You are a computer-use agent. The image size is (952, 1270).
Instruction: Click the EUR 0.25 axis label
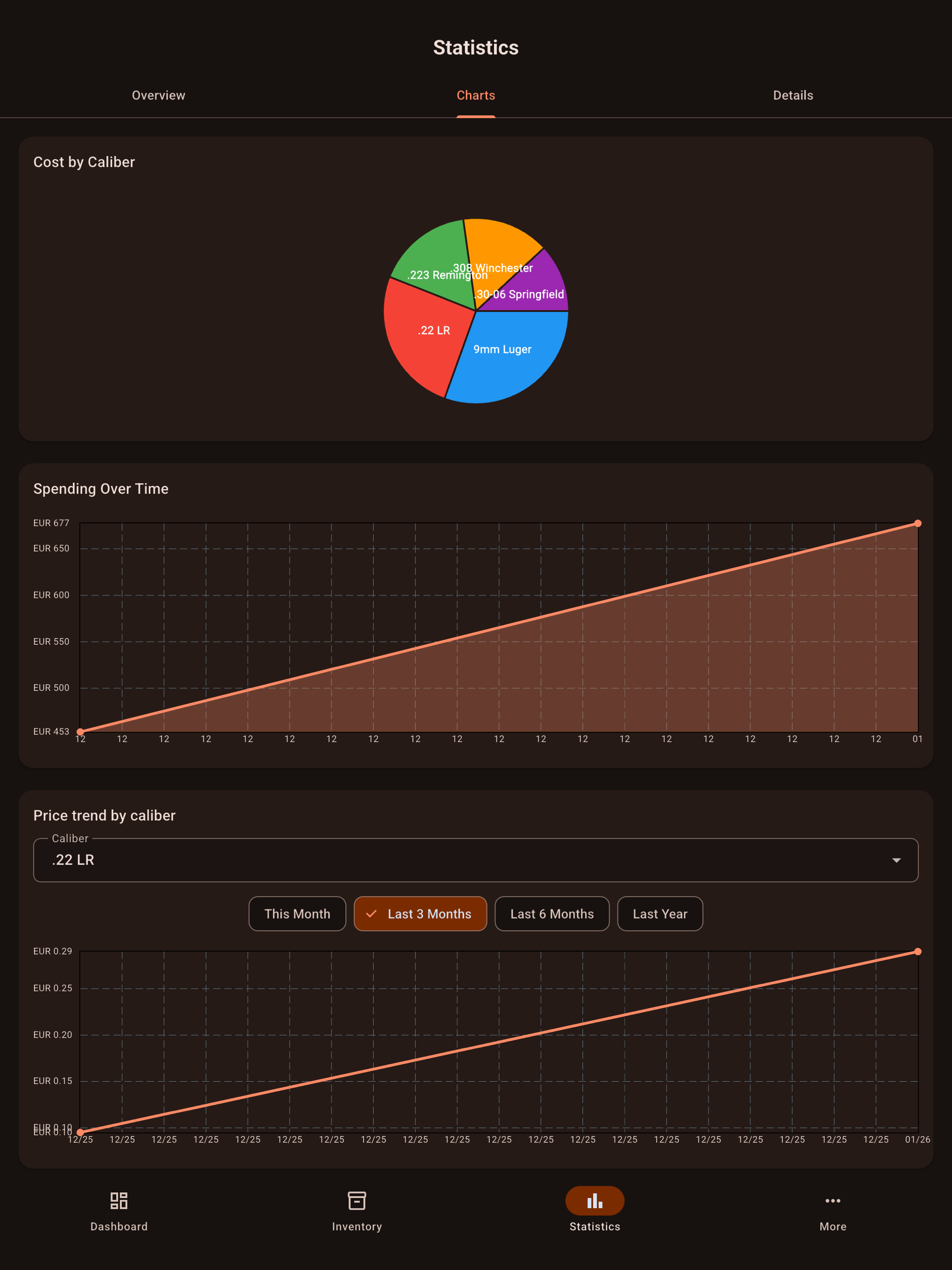click(53, 988)
